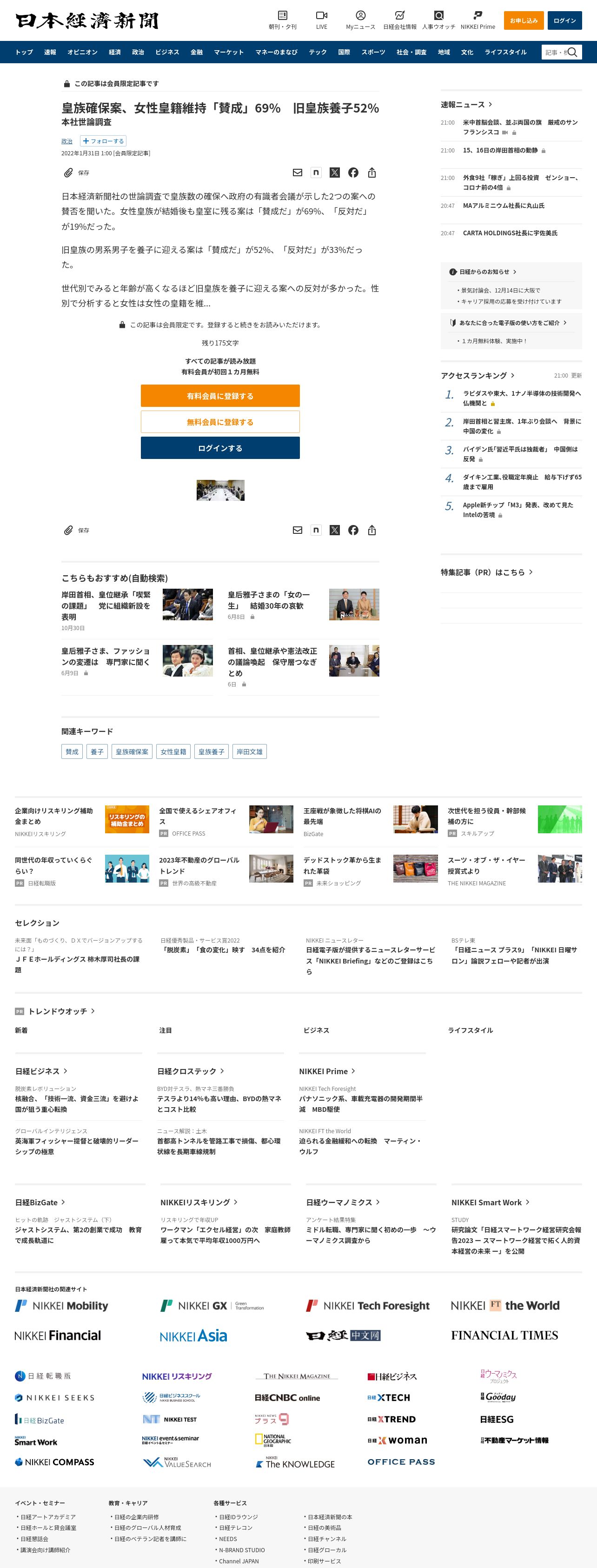Open the 日経会社情報 chart icon
The image size is (597, 1568).
point(399,16)
